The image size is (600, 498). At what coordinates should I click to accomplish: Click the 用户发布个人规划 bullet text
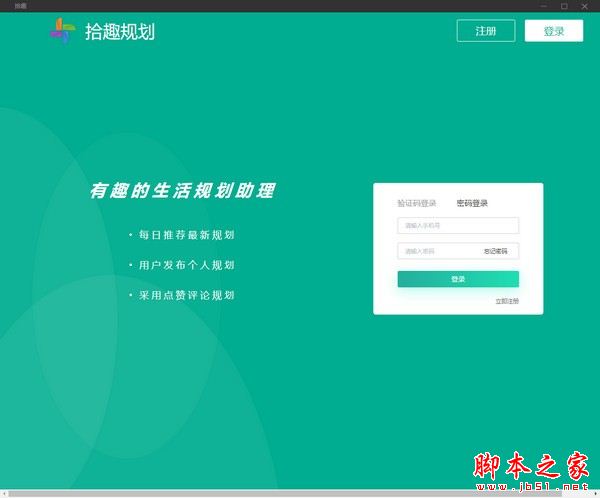(186, 265)
